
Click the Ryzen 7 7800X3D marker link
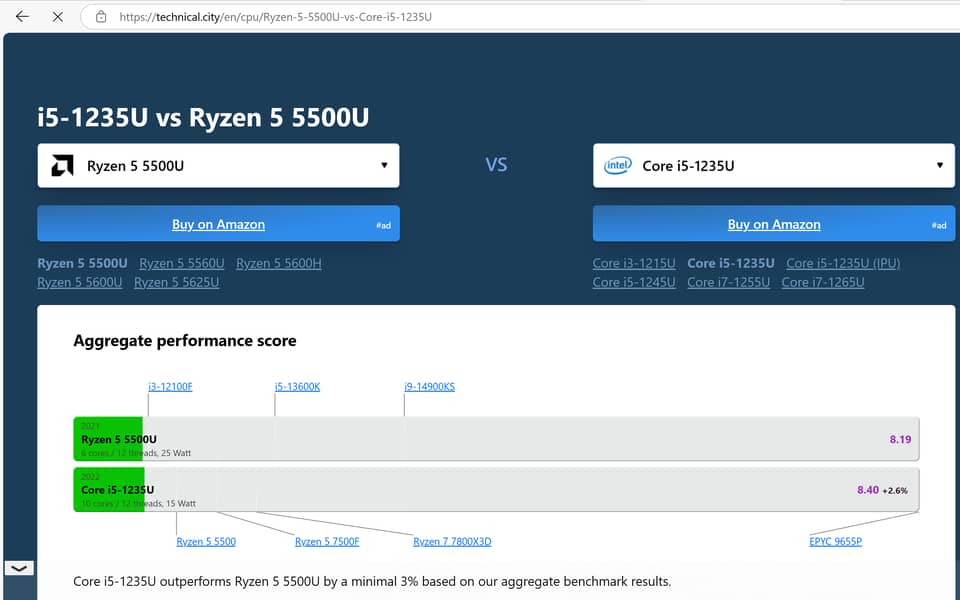[452, 541]
